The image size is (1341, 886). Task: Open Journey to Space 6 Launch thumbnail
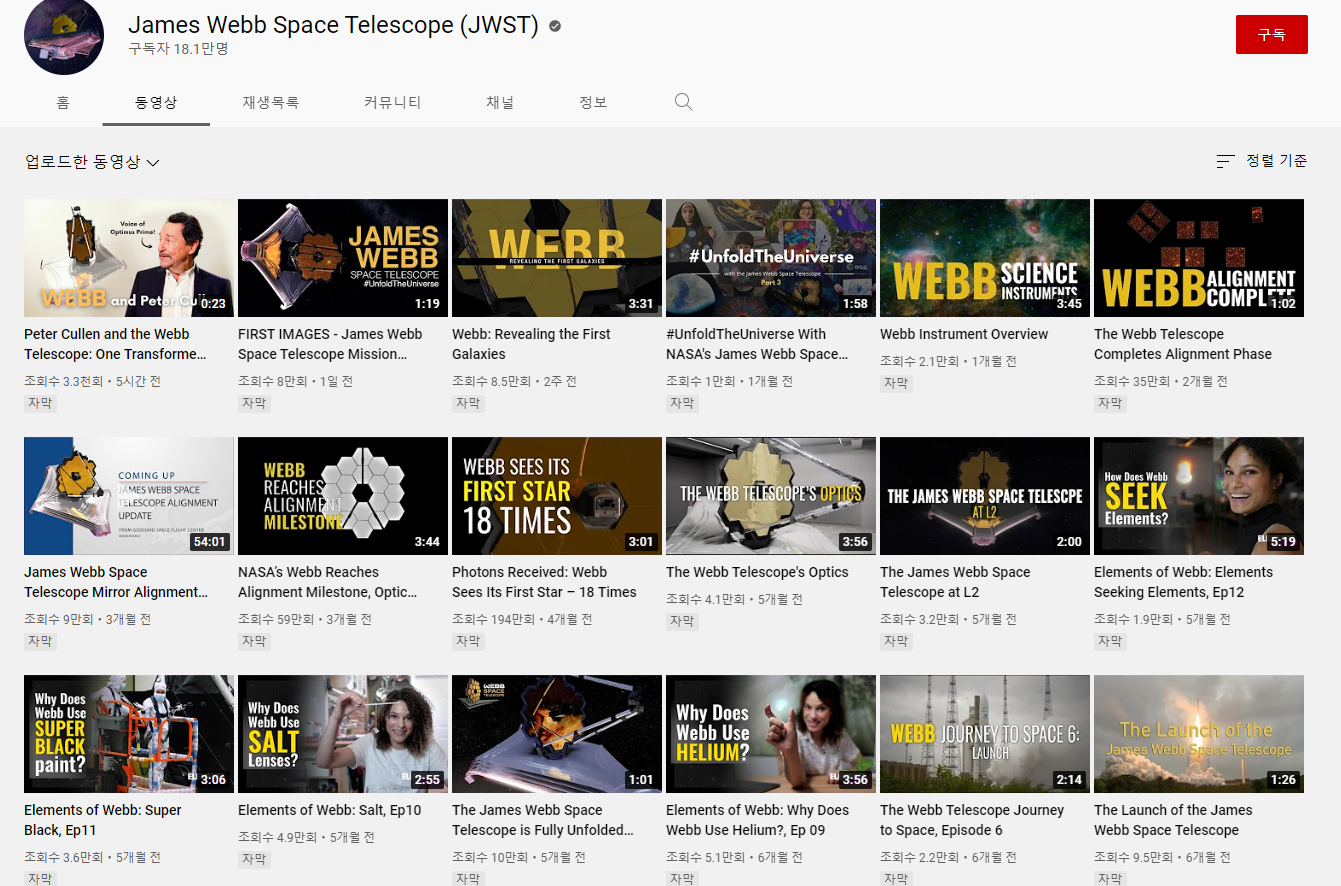(x=985, y=734)
